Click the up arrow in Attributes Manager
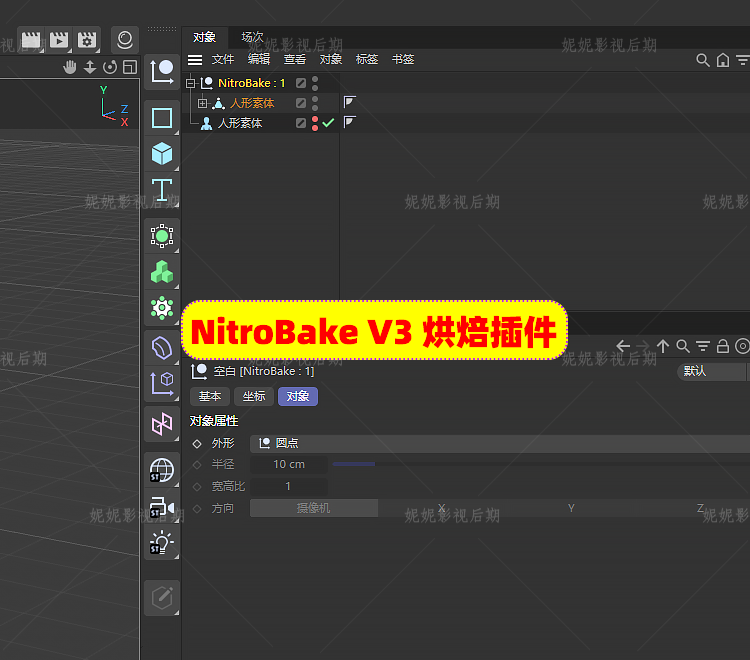 662,346
